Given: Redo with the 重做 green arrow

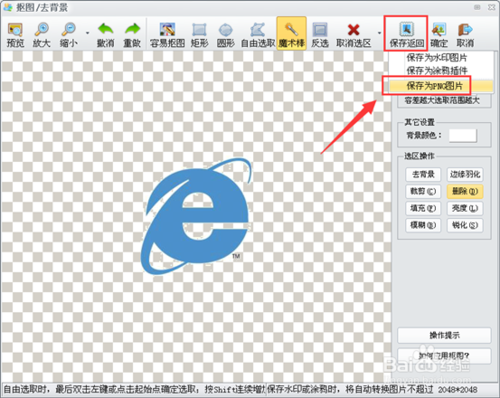Looking at the screenshot, I should [132, 35].
